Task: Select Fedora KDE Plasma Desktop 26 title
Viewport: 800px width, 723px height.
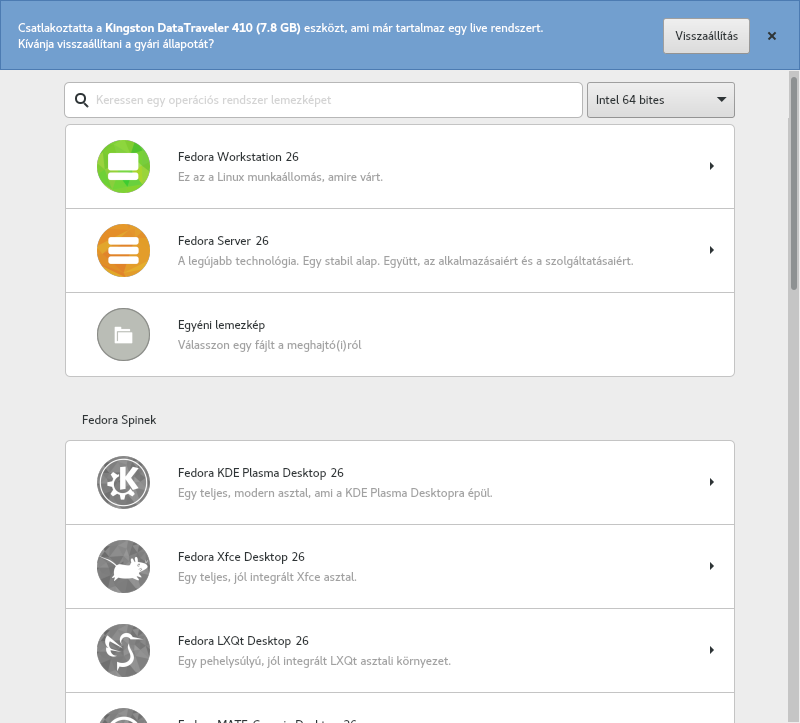Action: (x=261, y=473)
